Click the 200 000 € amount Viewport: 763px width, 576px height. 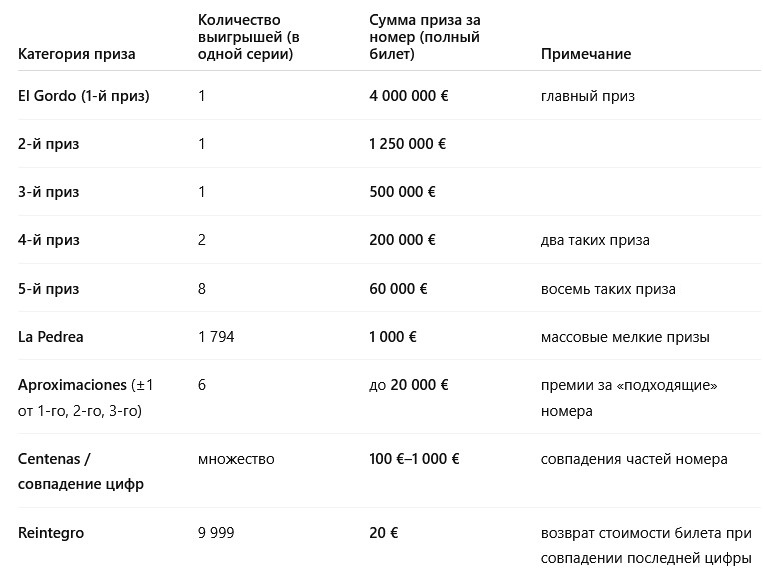(x=402, y=240)
